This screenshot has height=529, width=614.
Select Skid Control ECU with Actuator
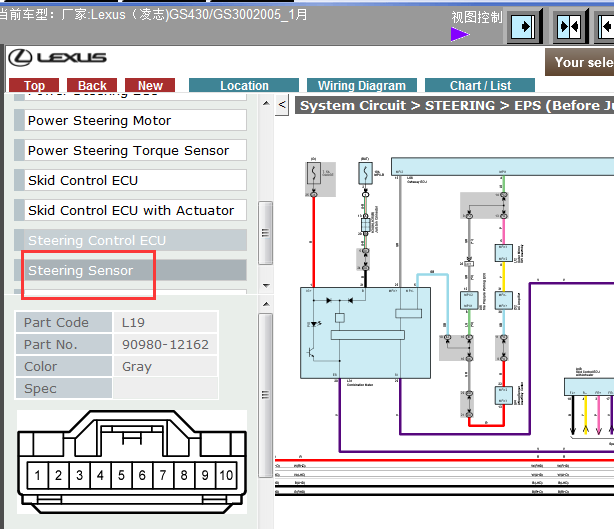[x=130, y=210]
